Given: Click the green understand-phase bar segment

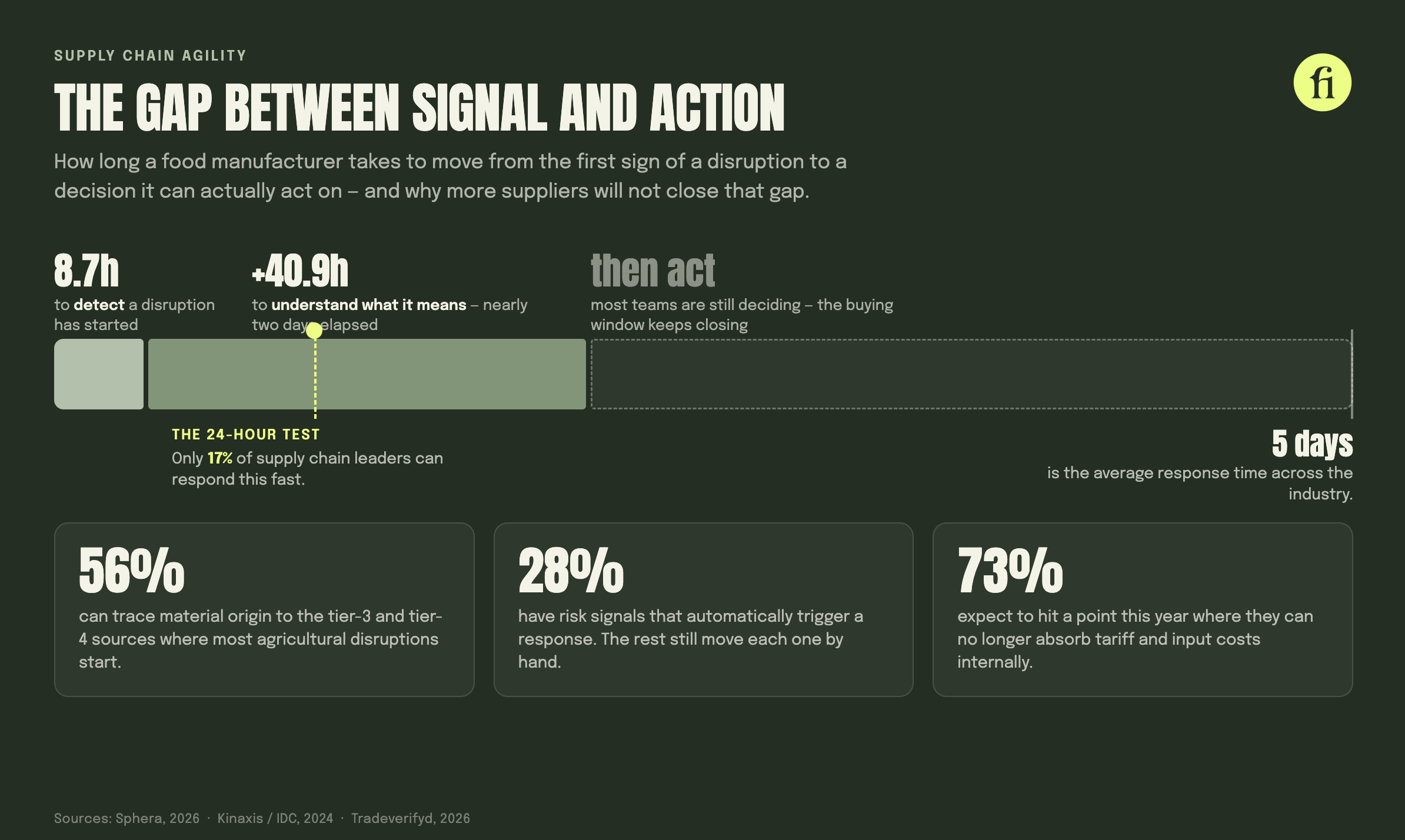Looking at the screenshot, I should [x=367, y=374].
